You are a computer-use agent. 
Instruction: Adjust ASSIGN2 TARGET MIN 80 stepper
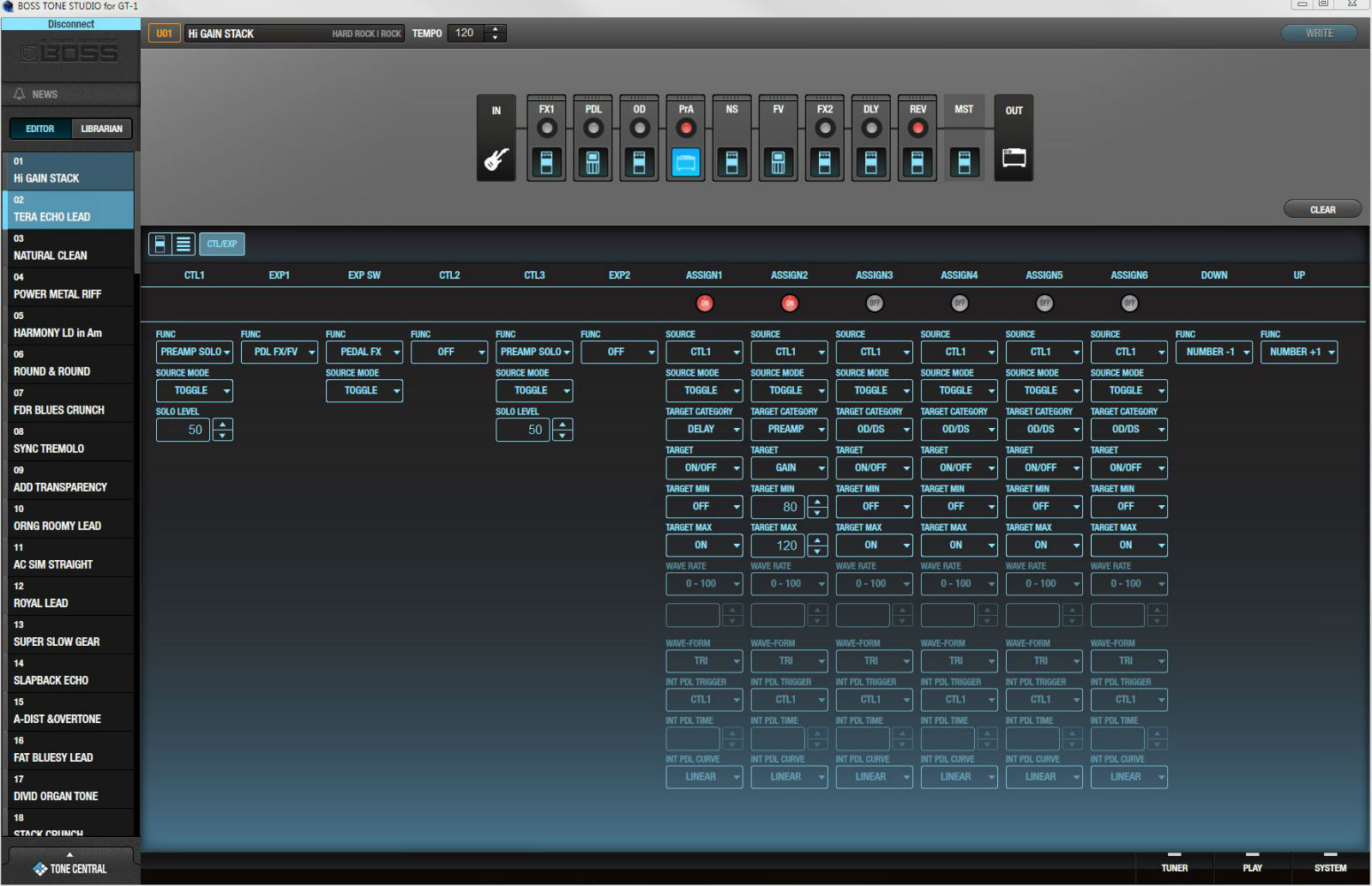pos(817,506)
